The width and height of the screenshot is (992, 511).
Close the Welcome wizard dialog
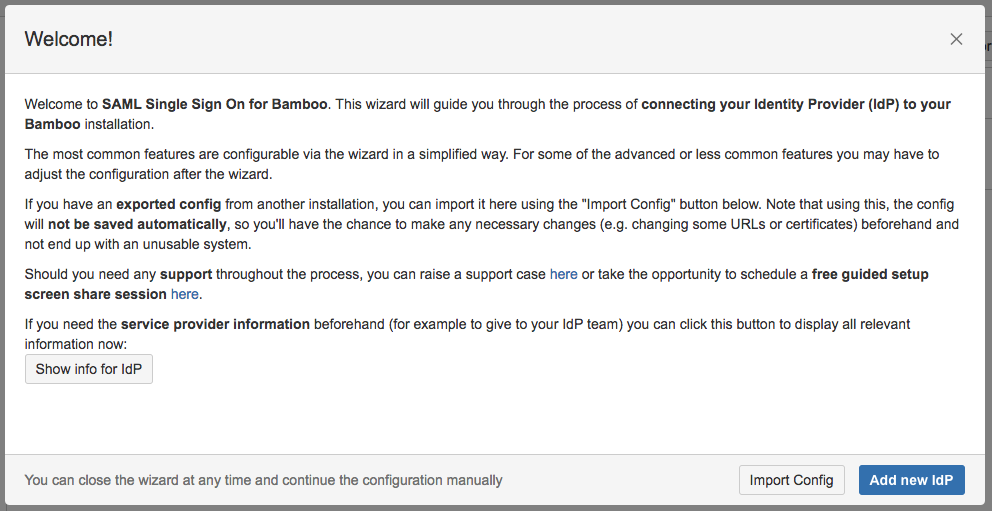(956, 39)
